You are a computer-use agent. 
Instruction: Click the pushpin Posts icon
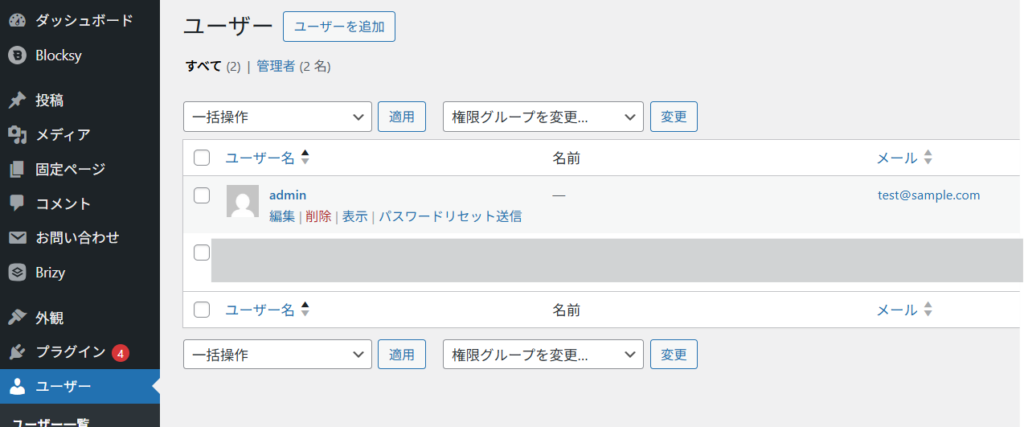click(16, 100)
